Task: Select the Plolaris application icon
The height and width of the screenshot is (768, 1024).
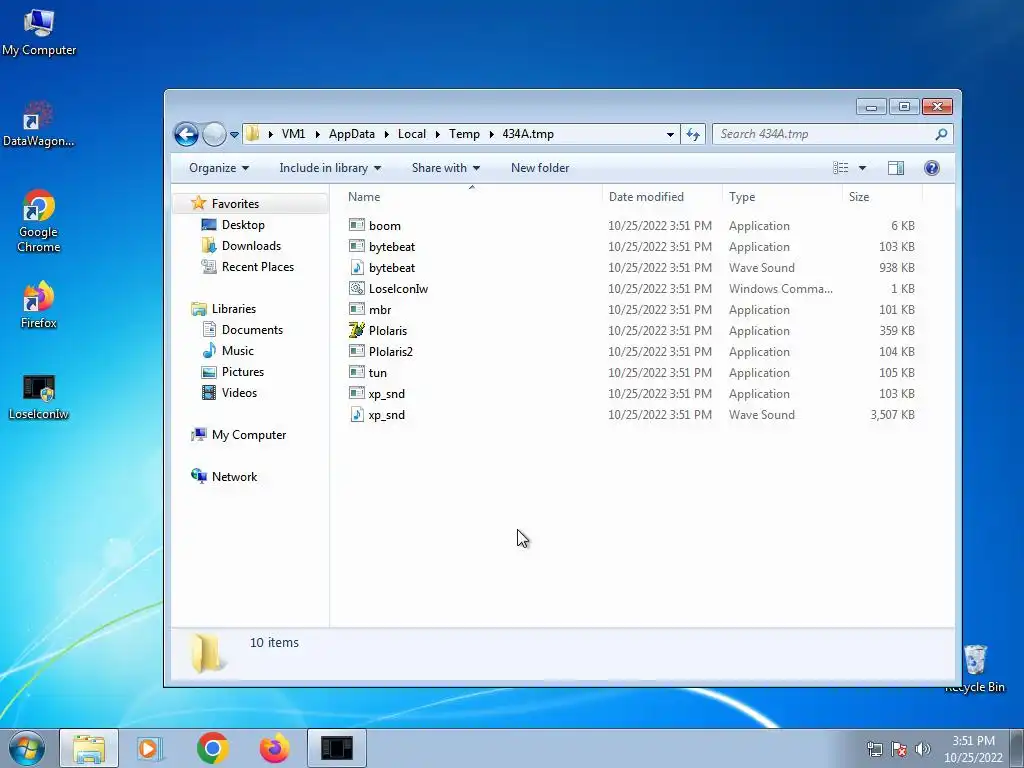Action: 357,330
